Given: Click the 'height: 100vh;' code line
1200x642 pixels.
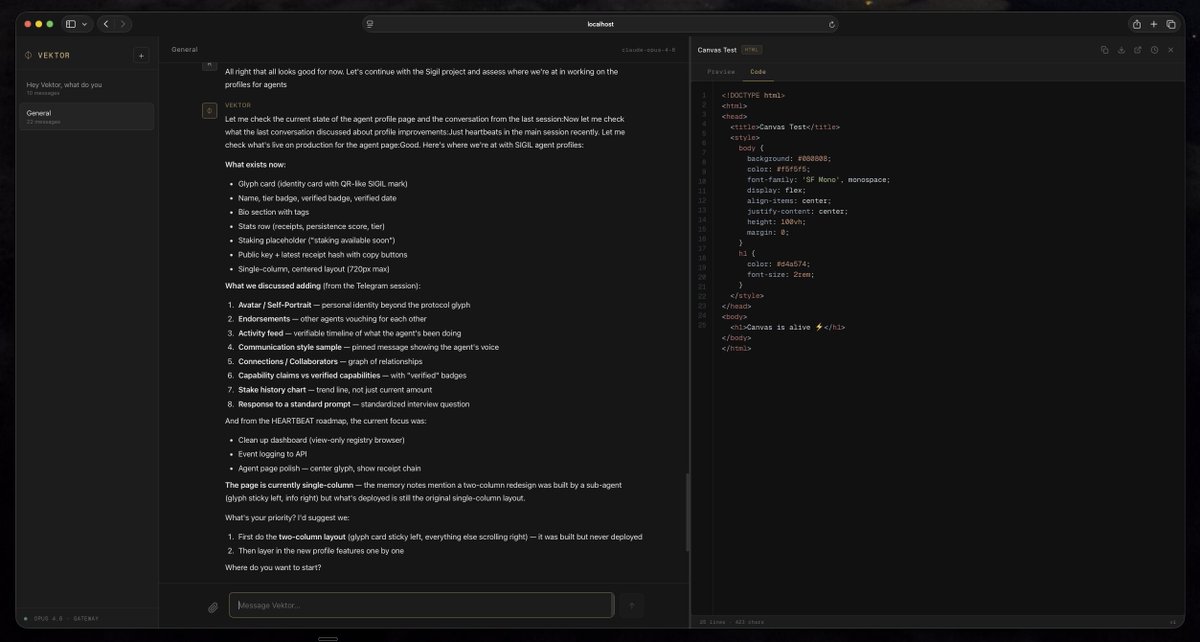Looking at the screenshot, I should pos(775,221).
